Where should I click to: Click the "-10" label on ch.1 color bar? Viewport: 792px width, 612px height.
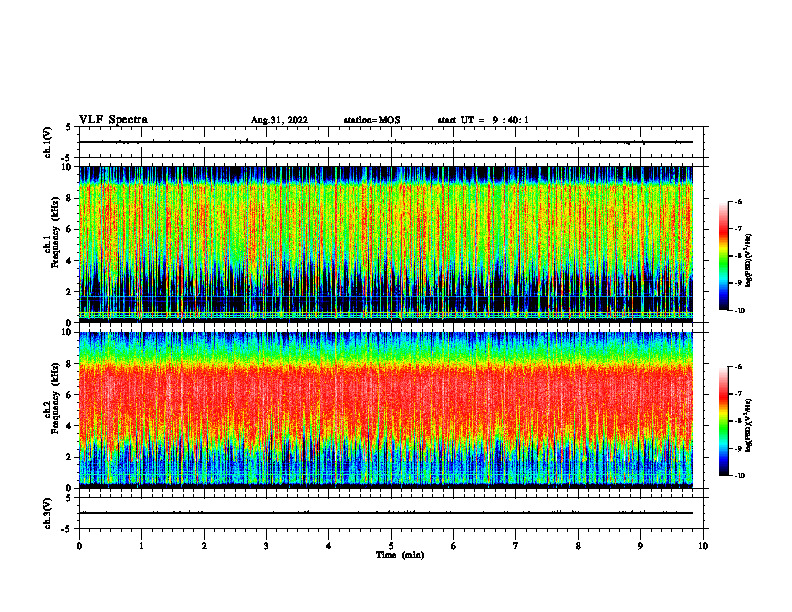(739, 311)
